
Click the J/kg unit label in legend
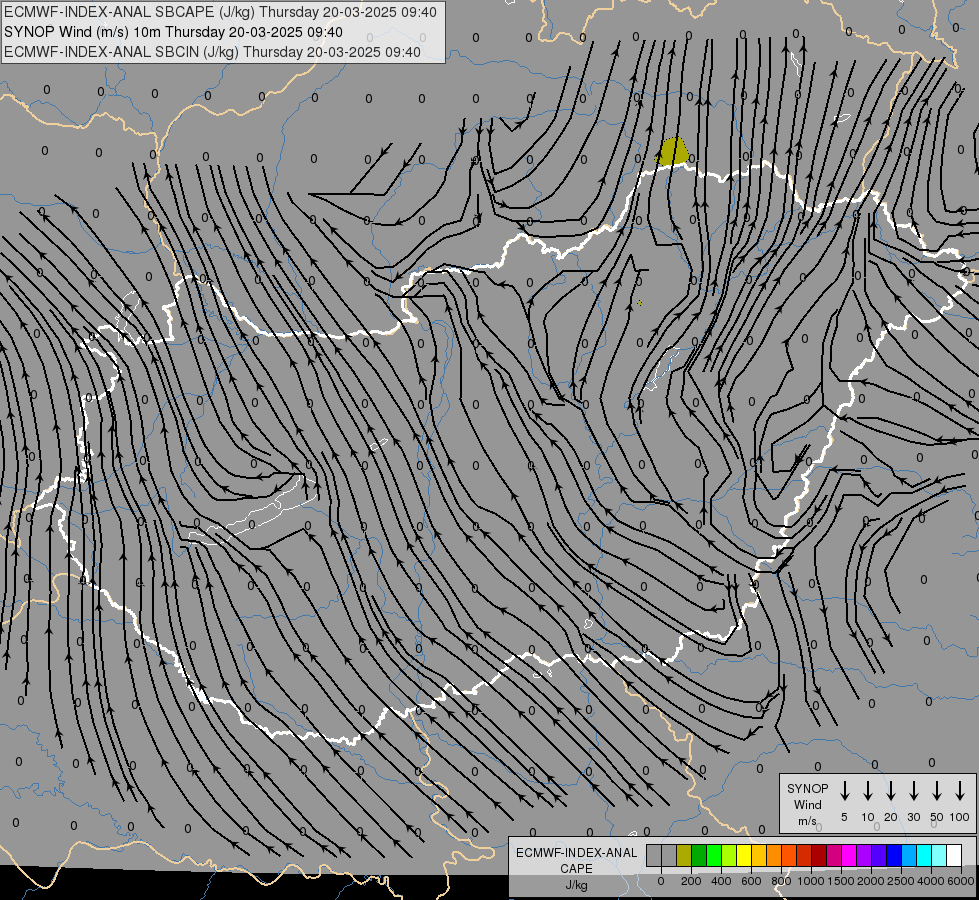point(576,885)
